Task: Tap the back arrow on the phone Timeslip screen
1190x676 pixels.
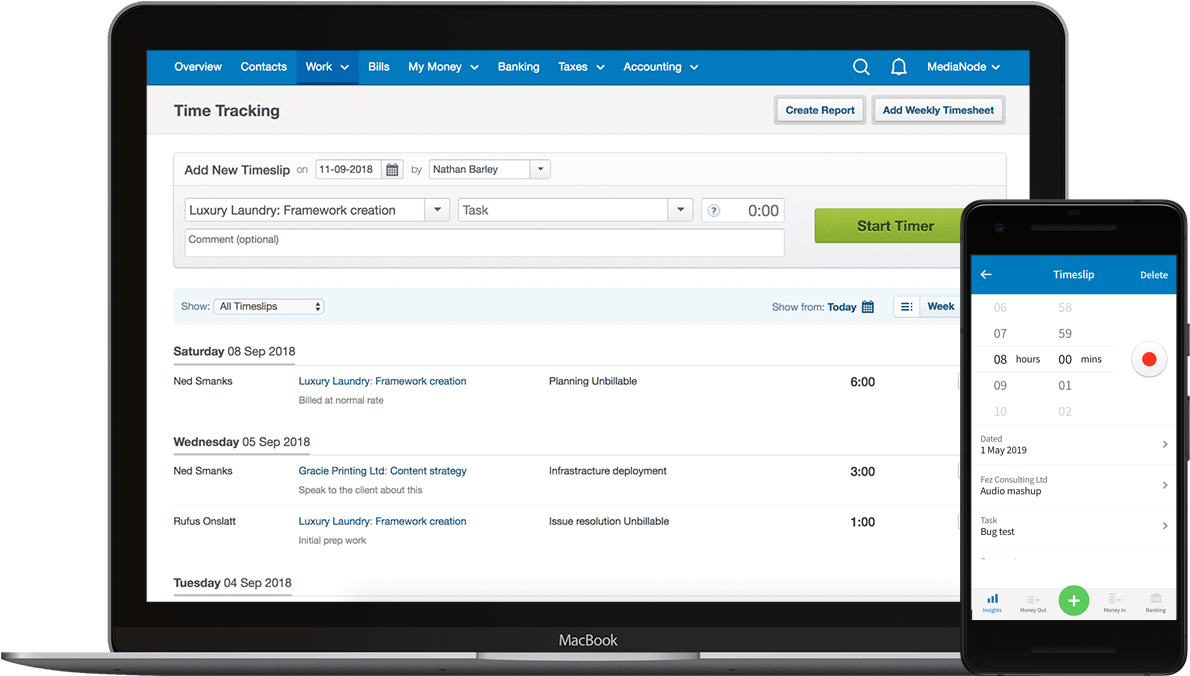Action: click(986, 275)
